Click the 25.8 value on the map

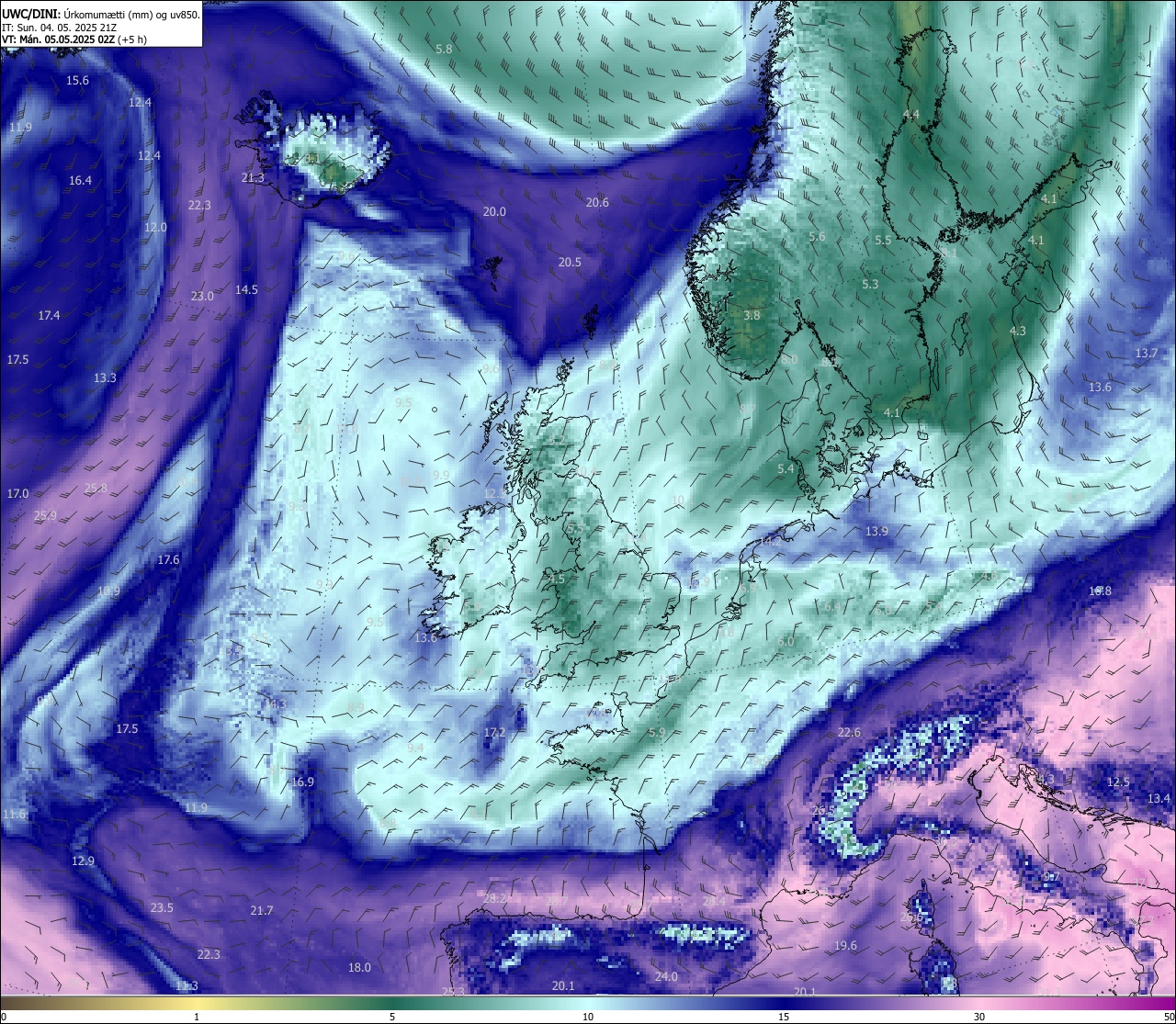pos(96,489)
